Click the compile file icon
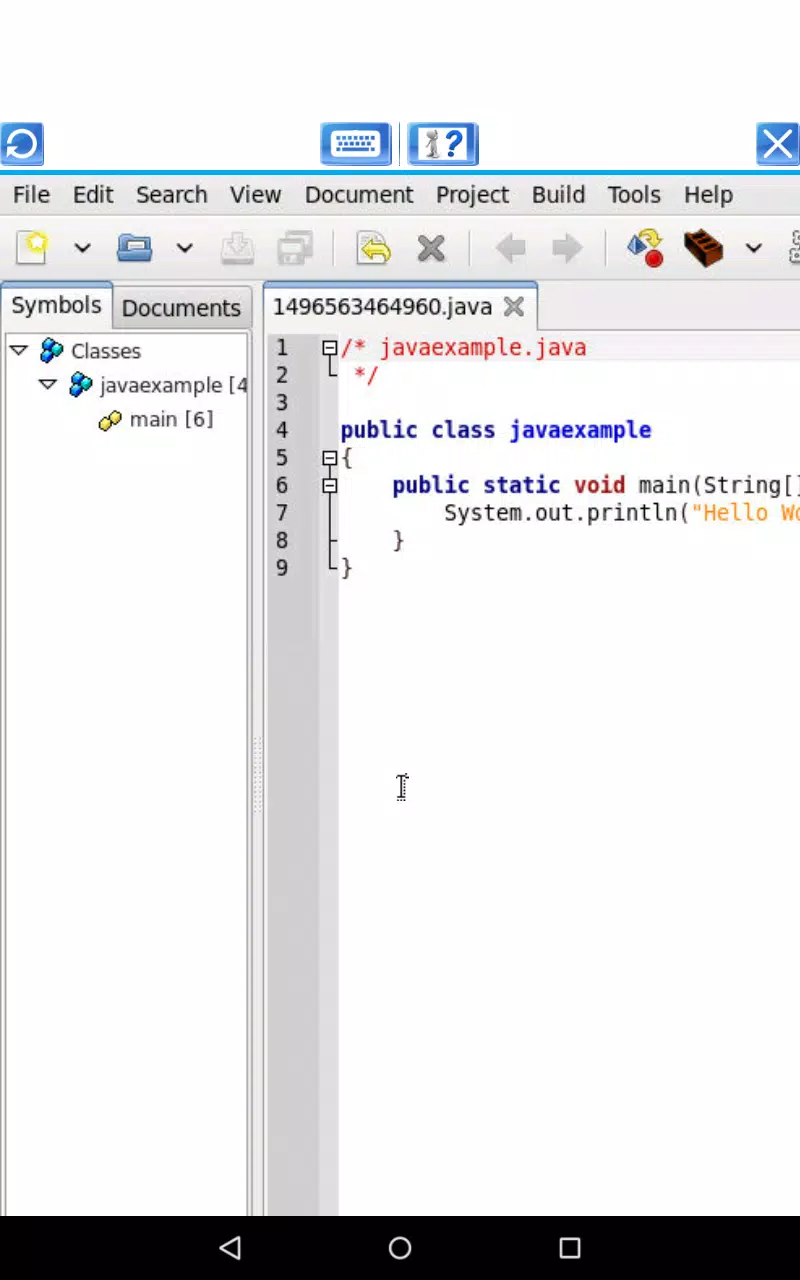The width and height of the screenshot is (800, 1280). click(645, 248)
